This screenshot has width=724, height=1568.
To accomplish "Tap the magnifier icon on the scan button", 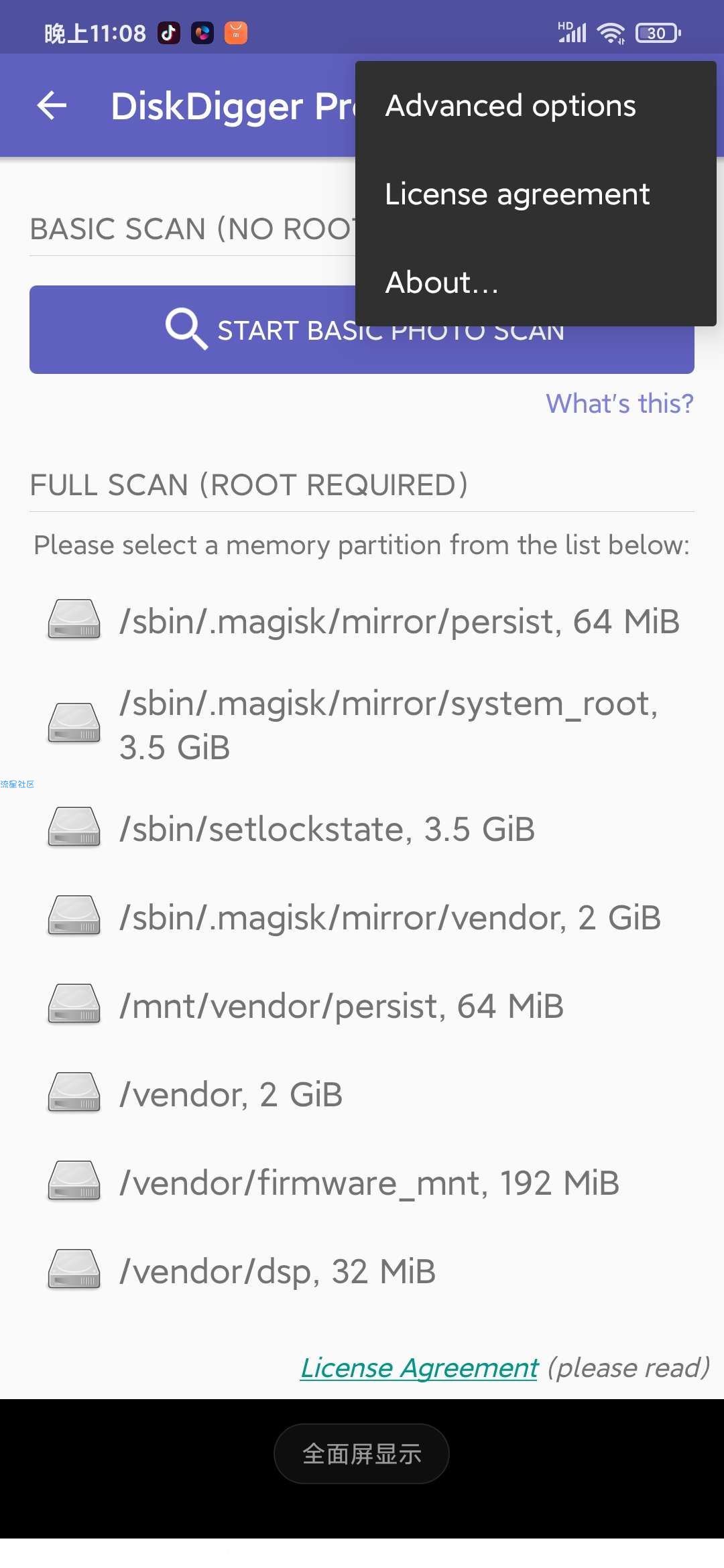I will pyautogui.click(x=186, y=329).
